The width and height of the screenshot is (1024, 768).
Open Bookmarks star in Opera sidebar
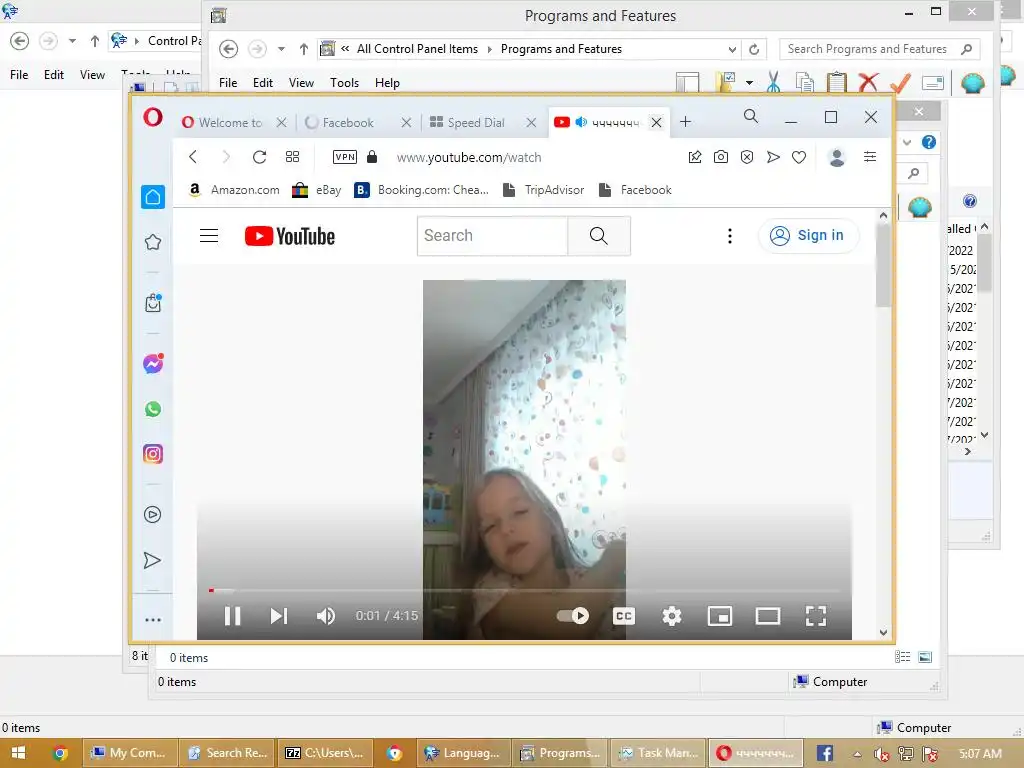tap(153, 242)
